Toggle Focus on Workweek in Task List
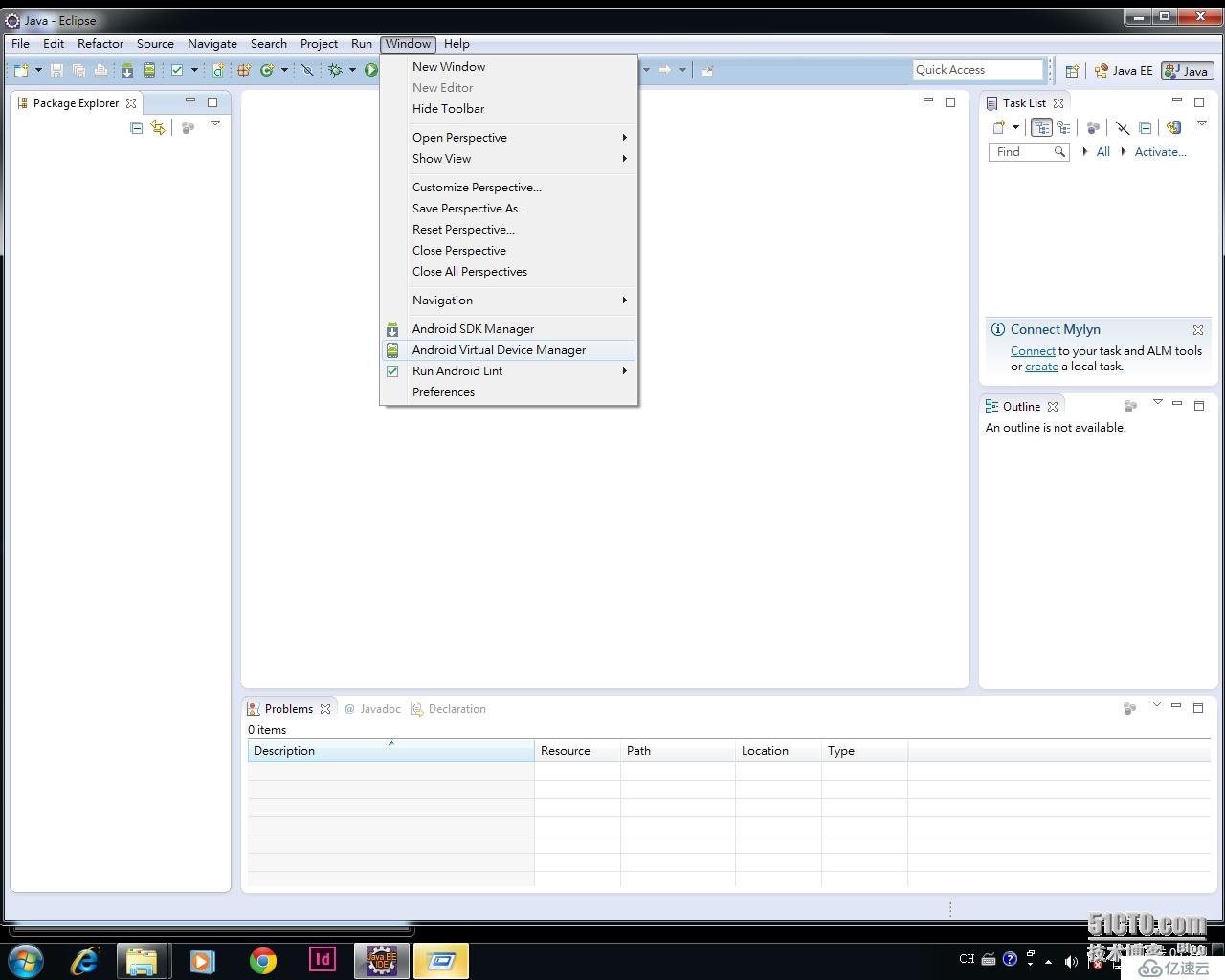Screen dimensions: 1225x980 click(1093, 127)
